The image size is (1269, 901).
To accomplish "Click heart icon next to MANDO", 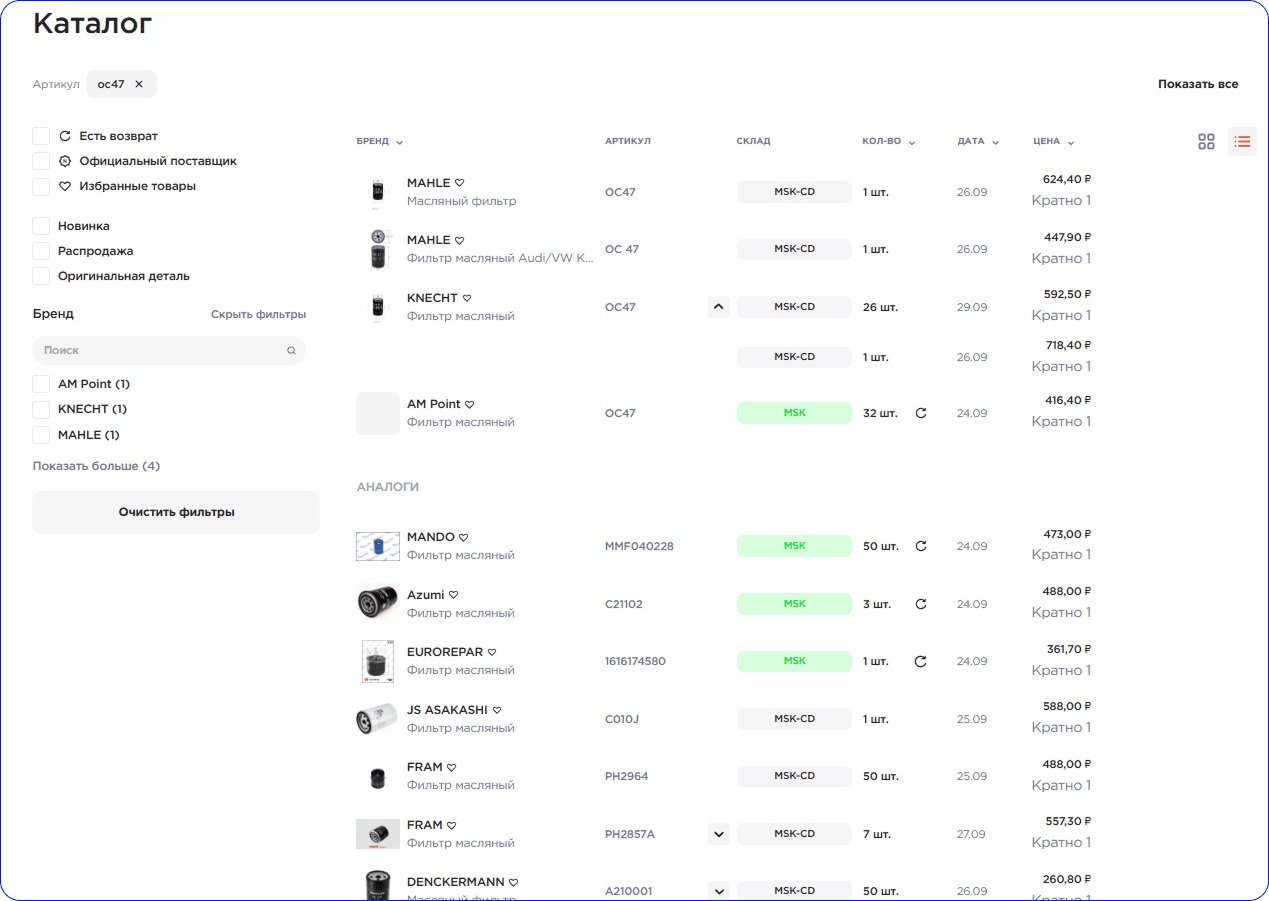I will click(x=464, y=538).
